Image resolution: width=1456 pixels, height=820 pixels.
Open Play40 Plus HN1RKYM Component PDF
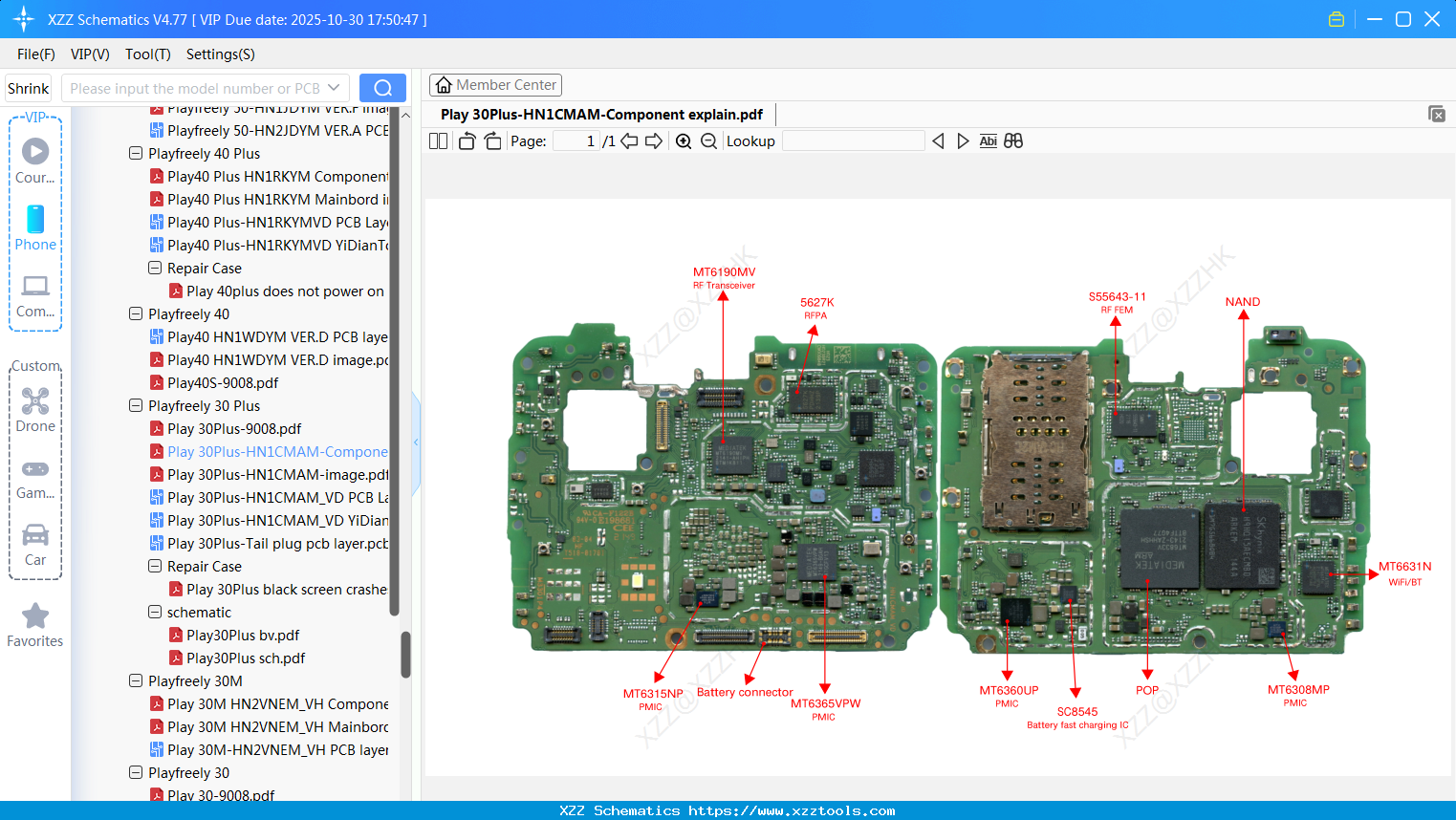(269, 177)
